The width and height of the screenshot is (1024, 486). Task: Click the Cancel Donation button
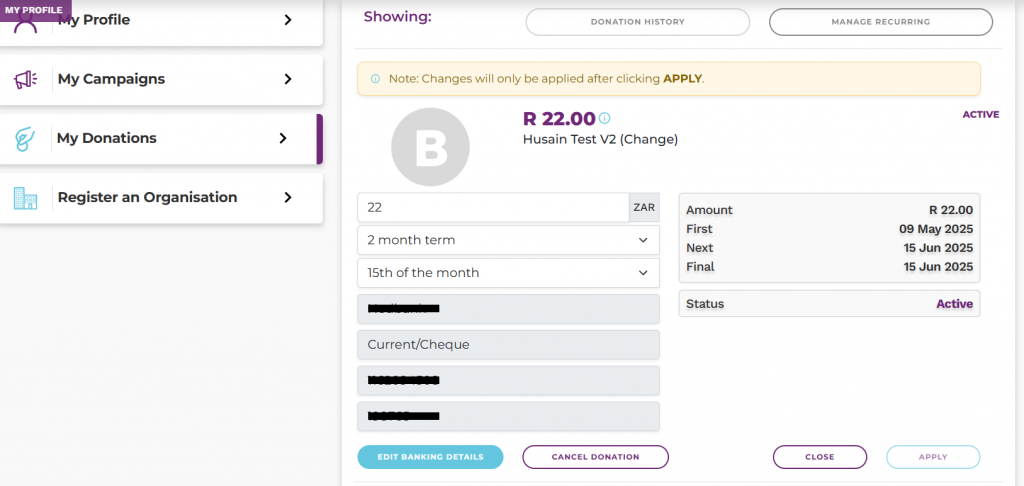tap(596, 457)
